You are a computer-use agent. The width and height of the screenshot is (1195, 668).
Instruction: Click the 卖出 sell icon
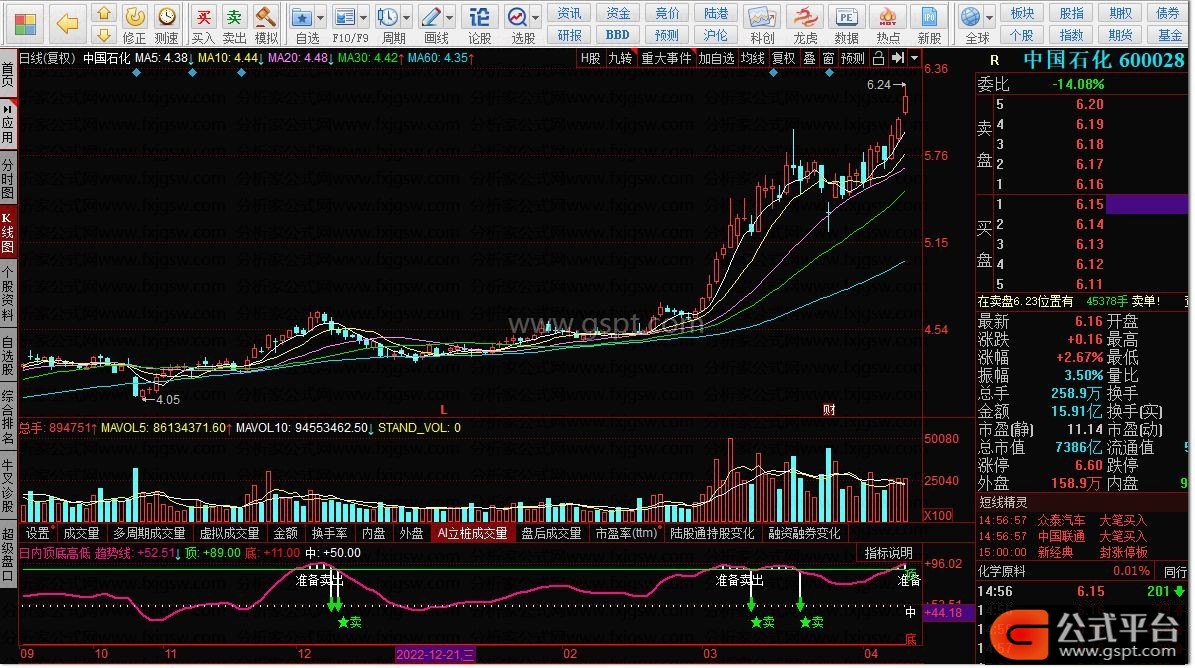point(234,24)
